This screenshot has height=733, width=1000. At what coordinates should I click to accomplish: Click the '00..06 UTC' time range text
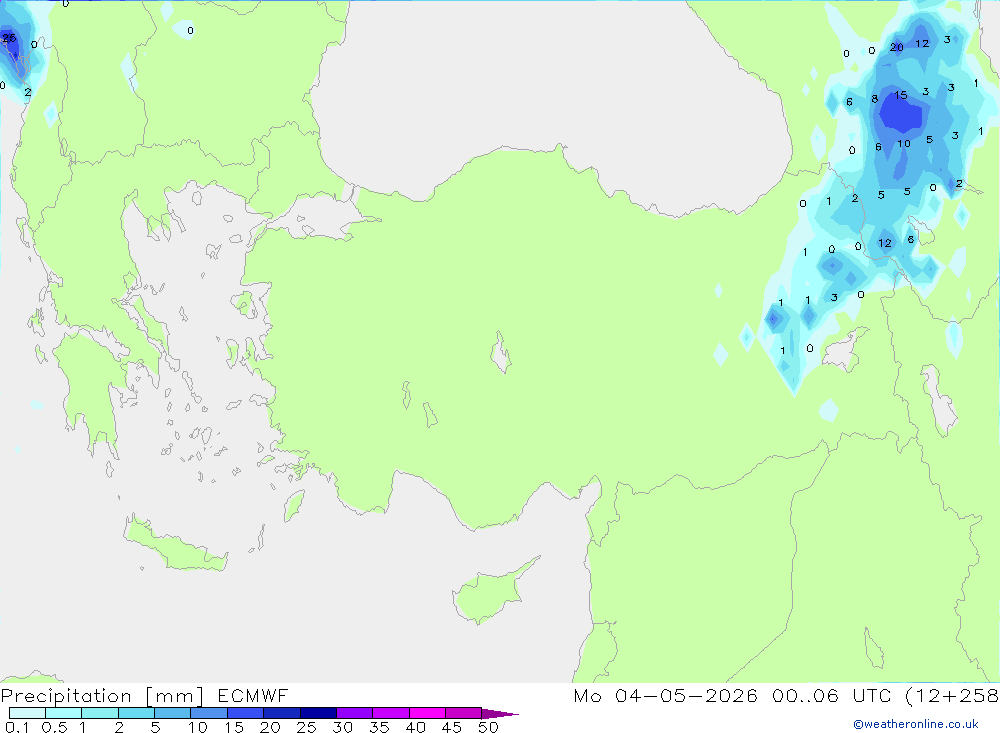(832, 696)
